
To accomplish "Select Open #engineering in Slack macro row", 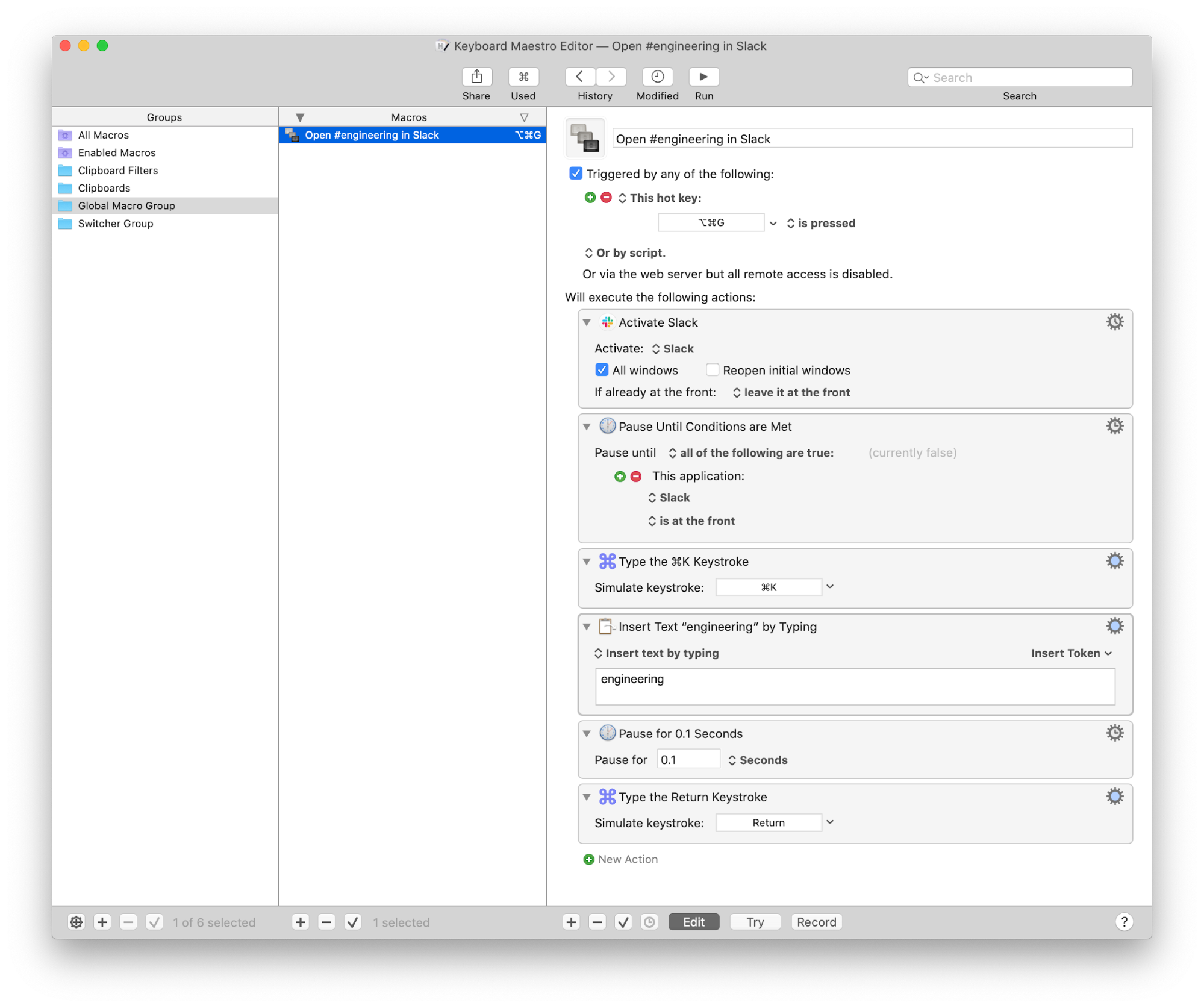I will coord(413,135).
